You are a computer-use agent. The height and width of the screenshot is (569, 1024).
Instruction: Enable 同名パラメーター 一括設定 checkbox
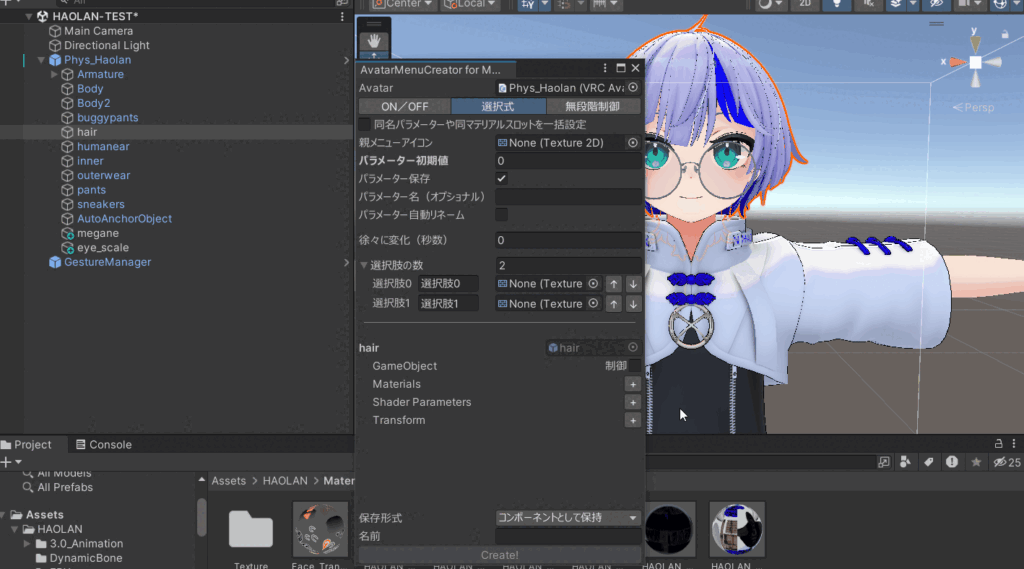coord(364,124)
